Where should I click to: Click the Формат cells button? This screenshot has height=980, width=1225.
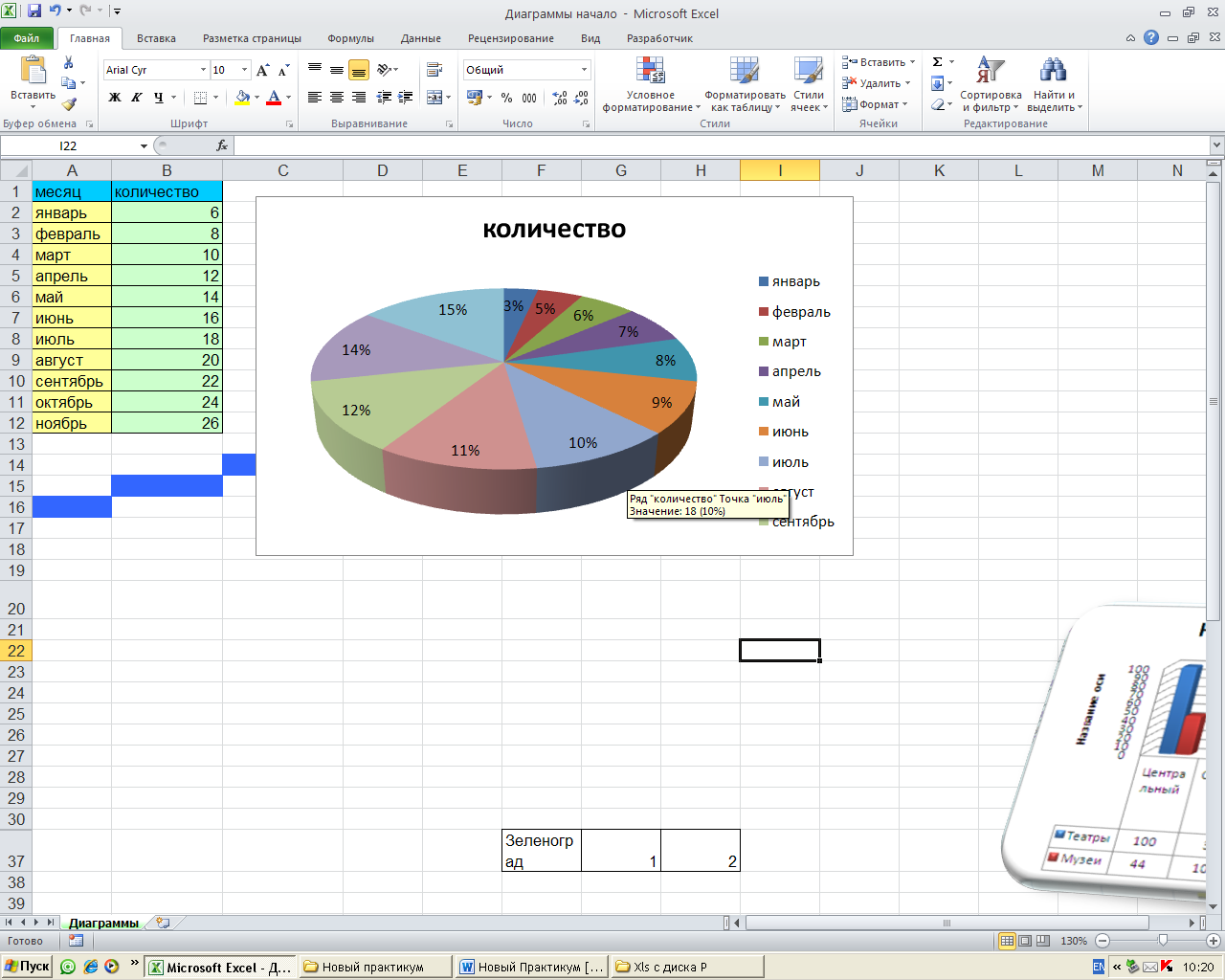pos(875,104)
